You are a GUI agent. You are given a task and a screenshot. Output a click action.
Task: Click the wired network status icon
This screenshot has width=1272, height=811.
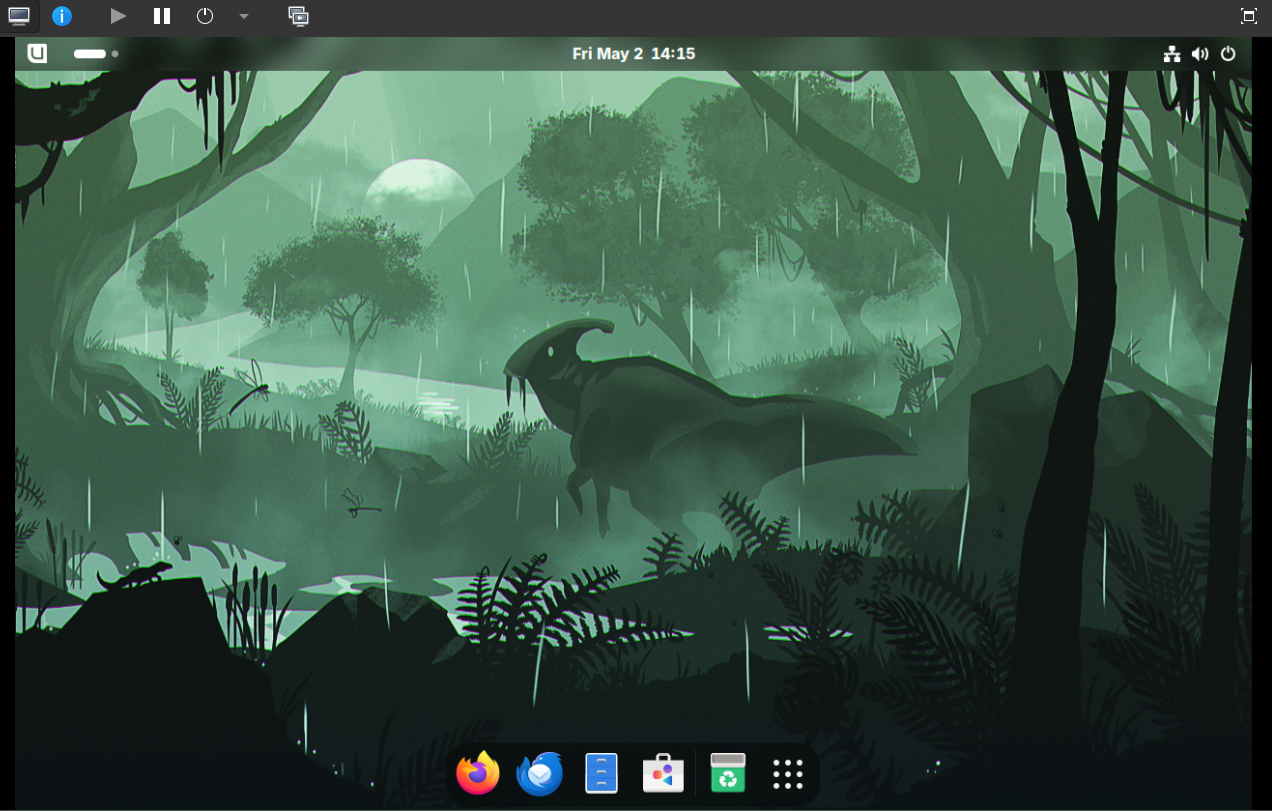tap(1172, 54)
